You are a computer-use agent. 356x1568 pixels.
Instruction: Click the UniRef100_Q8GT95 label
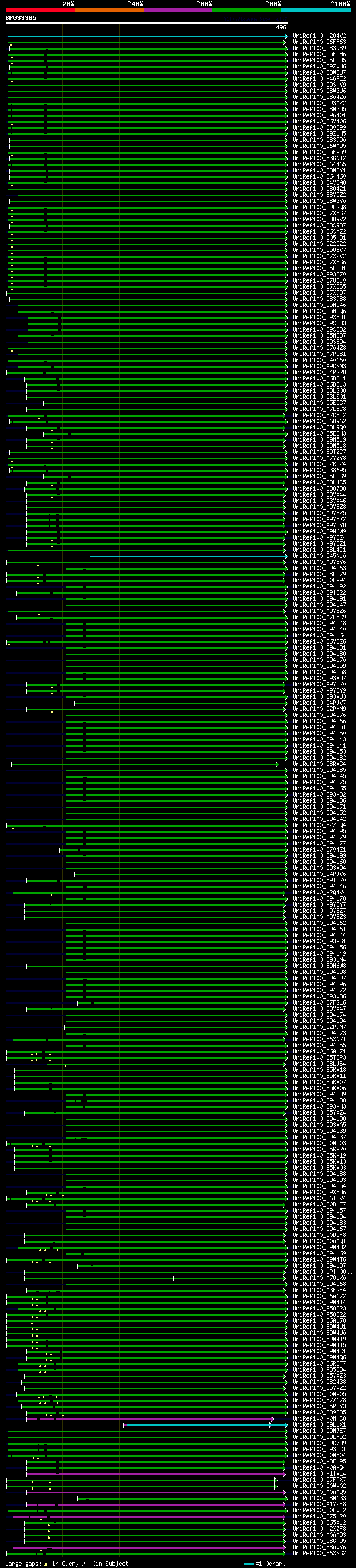coord(319,1541)
